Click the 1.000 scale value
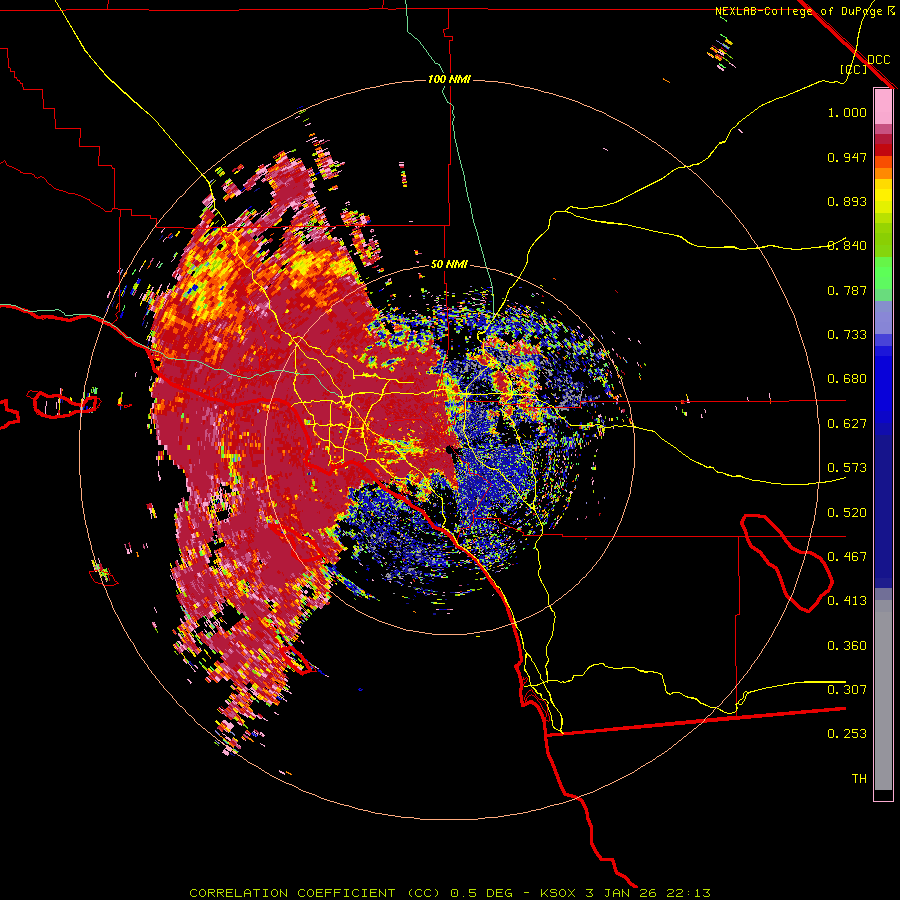900x900 pixels. coord(847,112)
